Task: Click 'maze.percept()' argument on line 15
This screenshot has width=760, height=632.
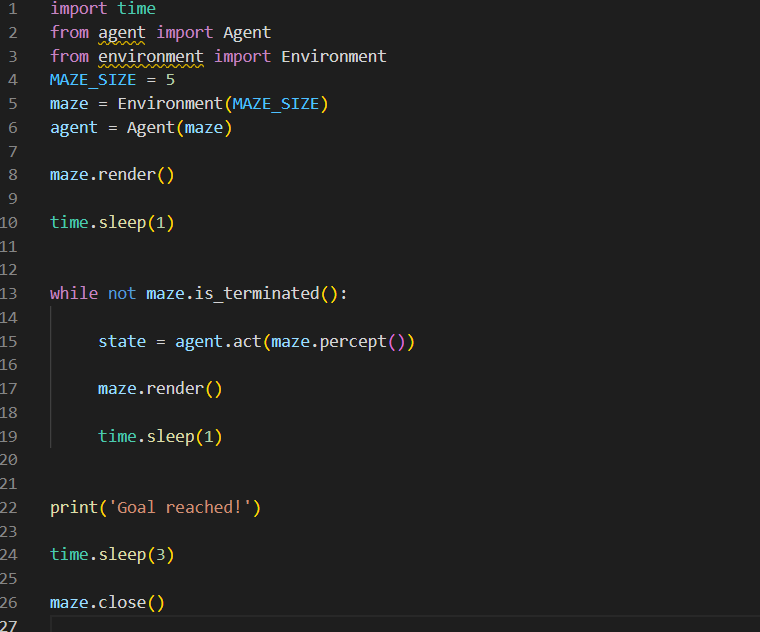Action: click(338, 342)
